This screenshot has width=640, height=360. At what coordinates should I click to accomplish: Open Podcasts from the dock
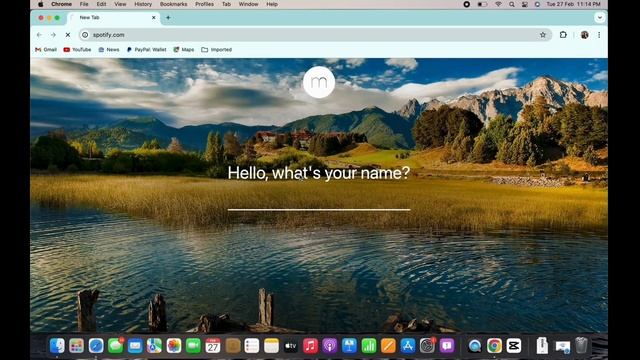coord(330,346)
